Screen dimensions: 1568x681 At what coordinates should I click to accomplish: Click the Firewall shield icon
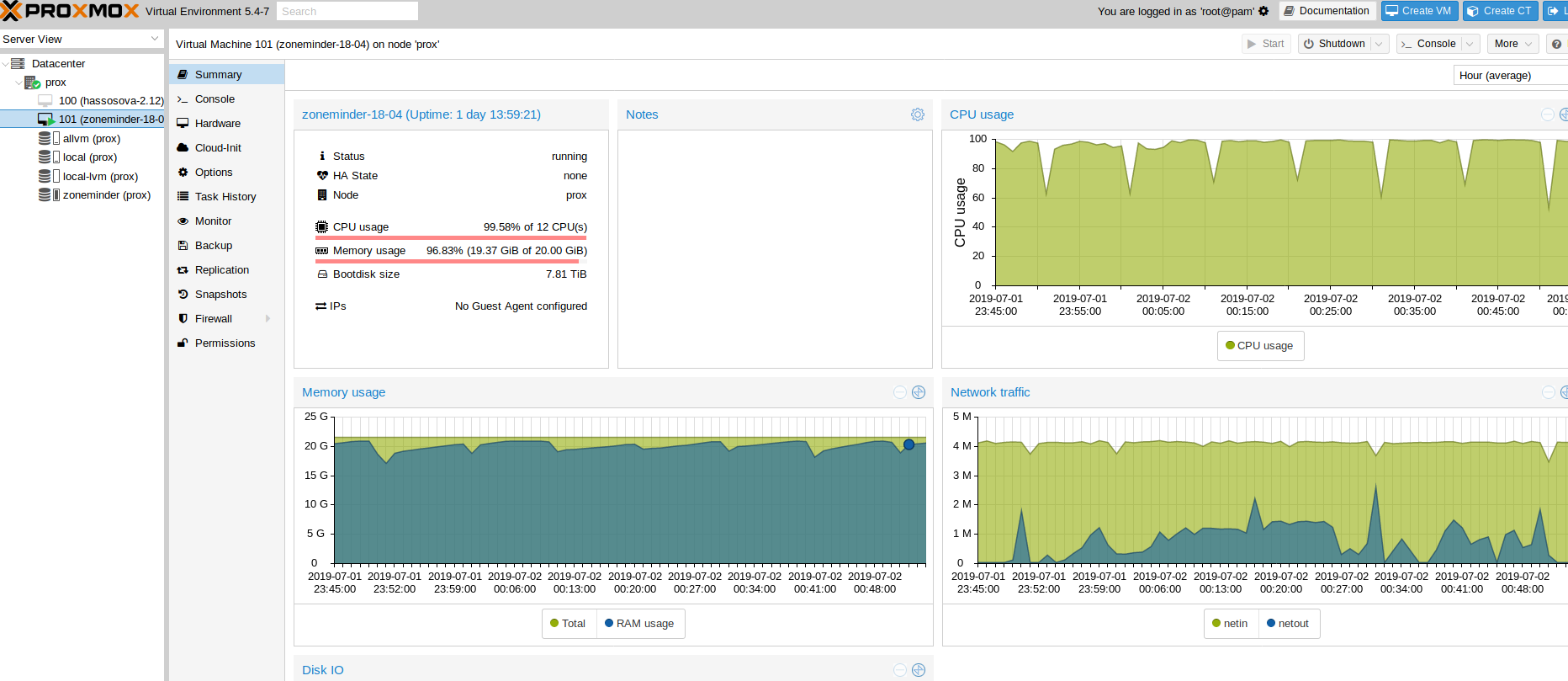pyautogui.click(x=183, y=318)
